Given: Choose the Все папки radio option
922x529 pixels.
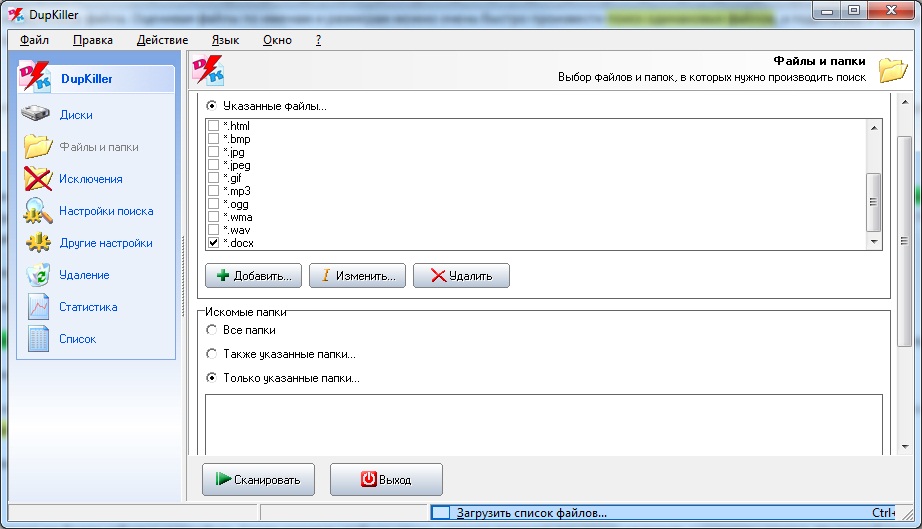Looking at the screenshot, I should (x=212, y=330).
